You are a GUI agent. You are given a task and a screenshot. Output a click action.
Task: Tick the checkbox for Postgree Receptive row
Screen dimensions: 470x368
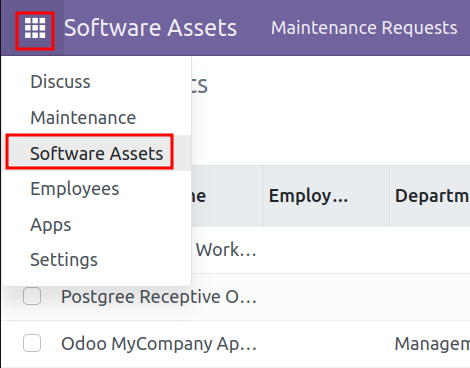tap(32, 296)
